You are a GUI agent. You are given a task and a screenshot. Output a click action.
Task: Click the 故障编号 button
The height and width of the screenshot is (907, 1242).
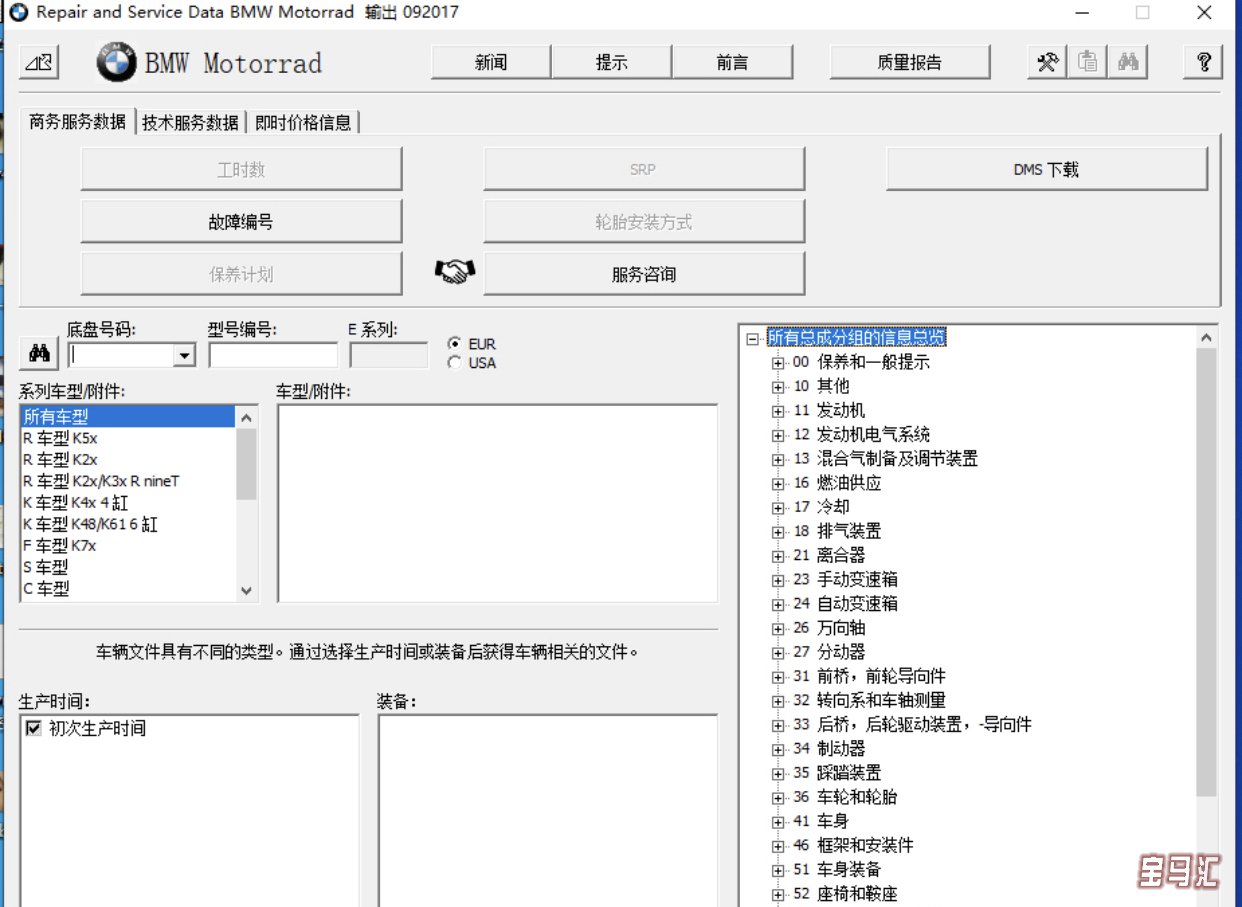241,222
